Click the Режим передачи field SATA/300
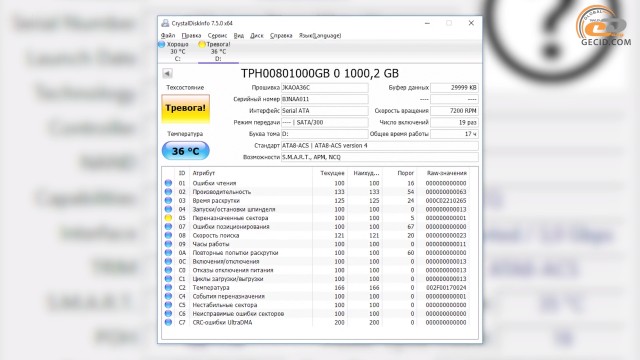Screen dimensions: 640x360 pyautogui.click(x=325, y=122)
